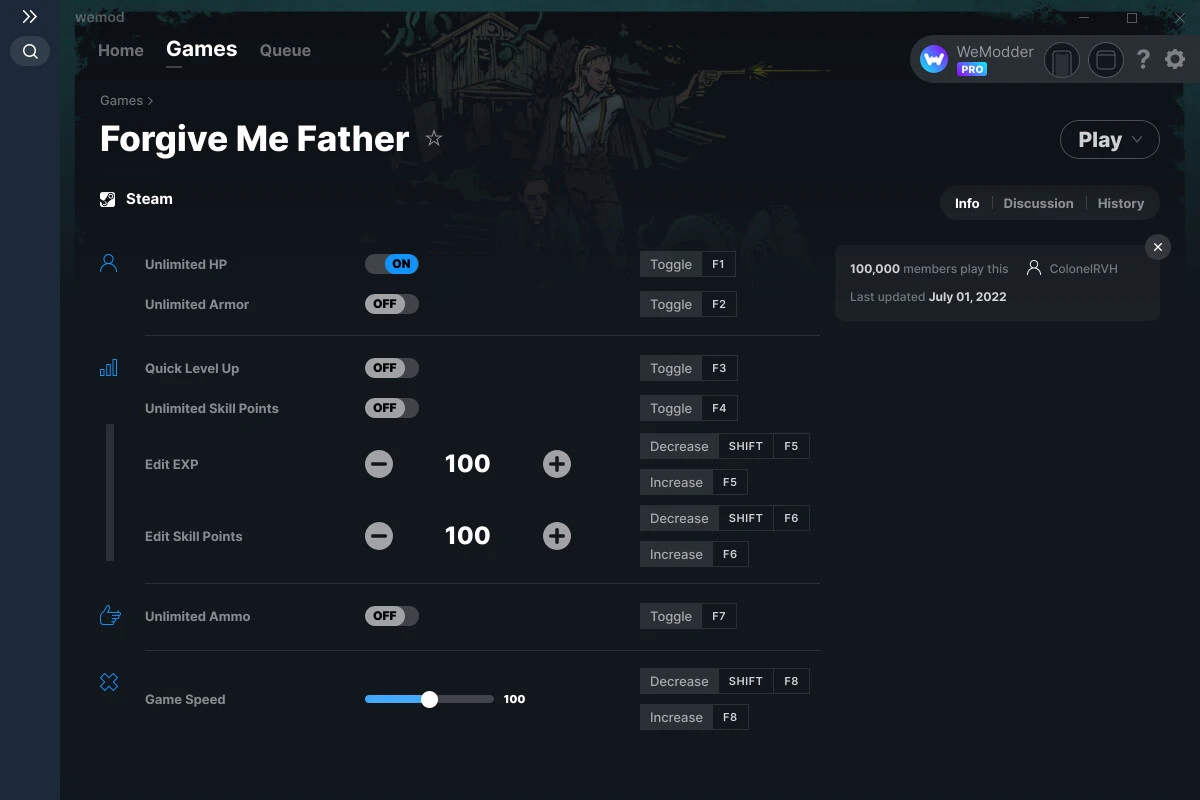This screenshot has width=1200, height=800.
Task: Open the sidebar search
Action: click(29, 51)
